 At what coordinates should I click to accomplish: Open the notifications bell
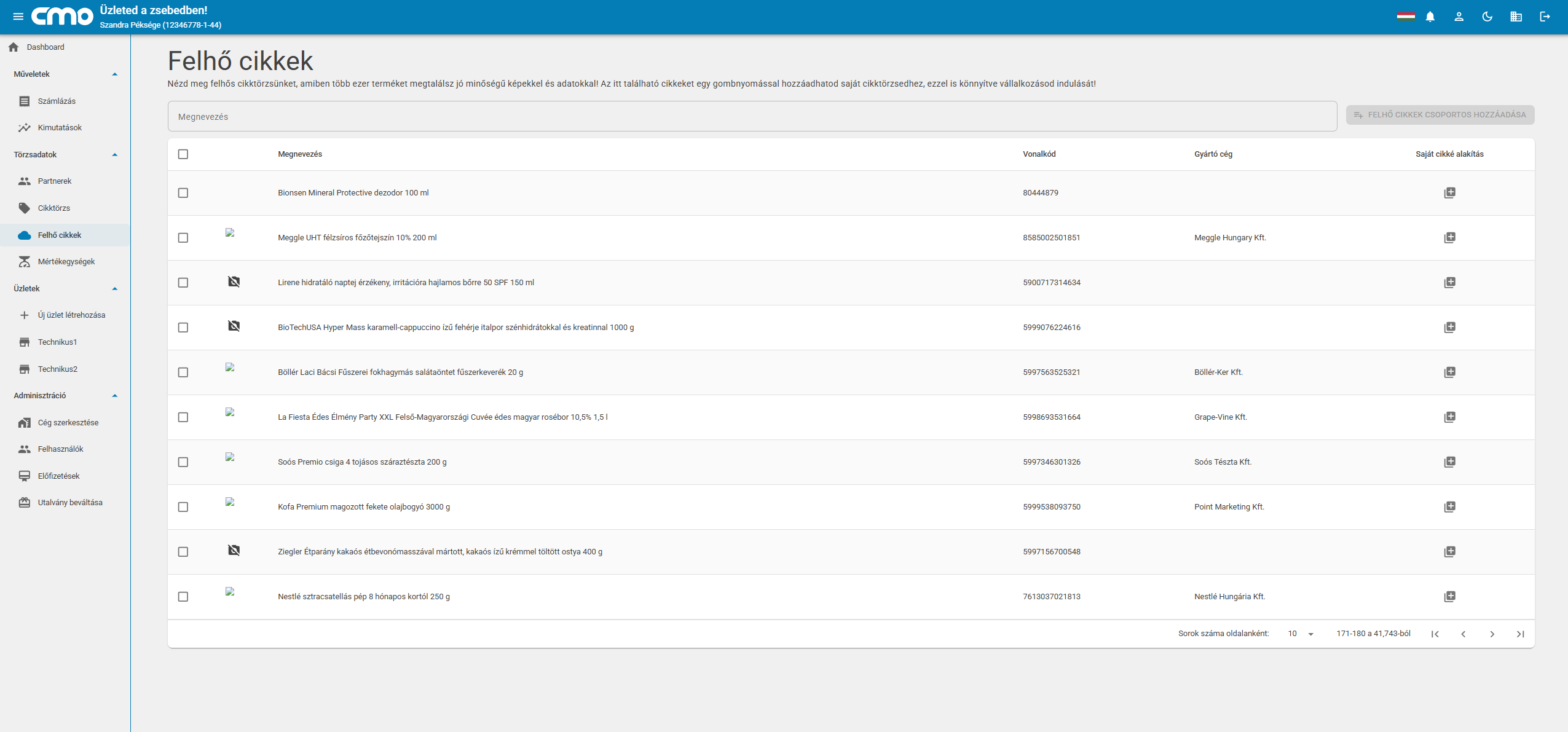click(1430, 17)
